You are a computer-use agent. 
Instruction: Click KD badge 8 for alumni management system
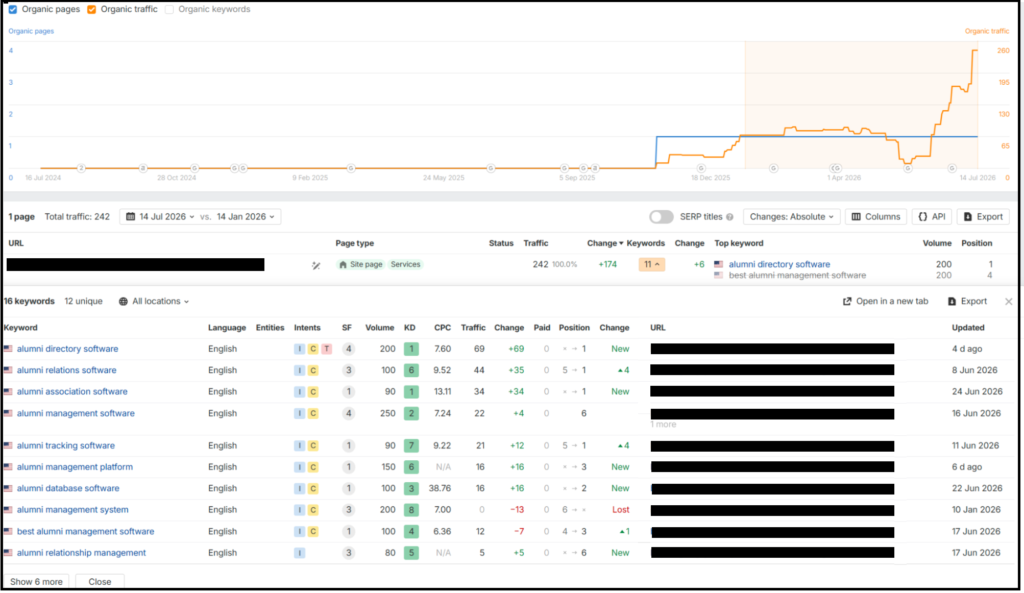[411, 510]
